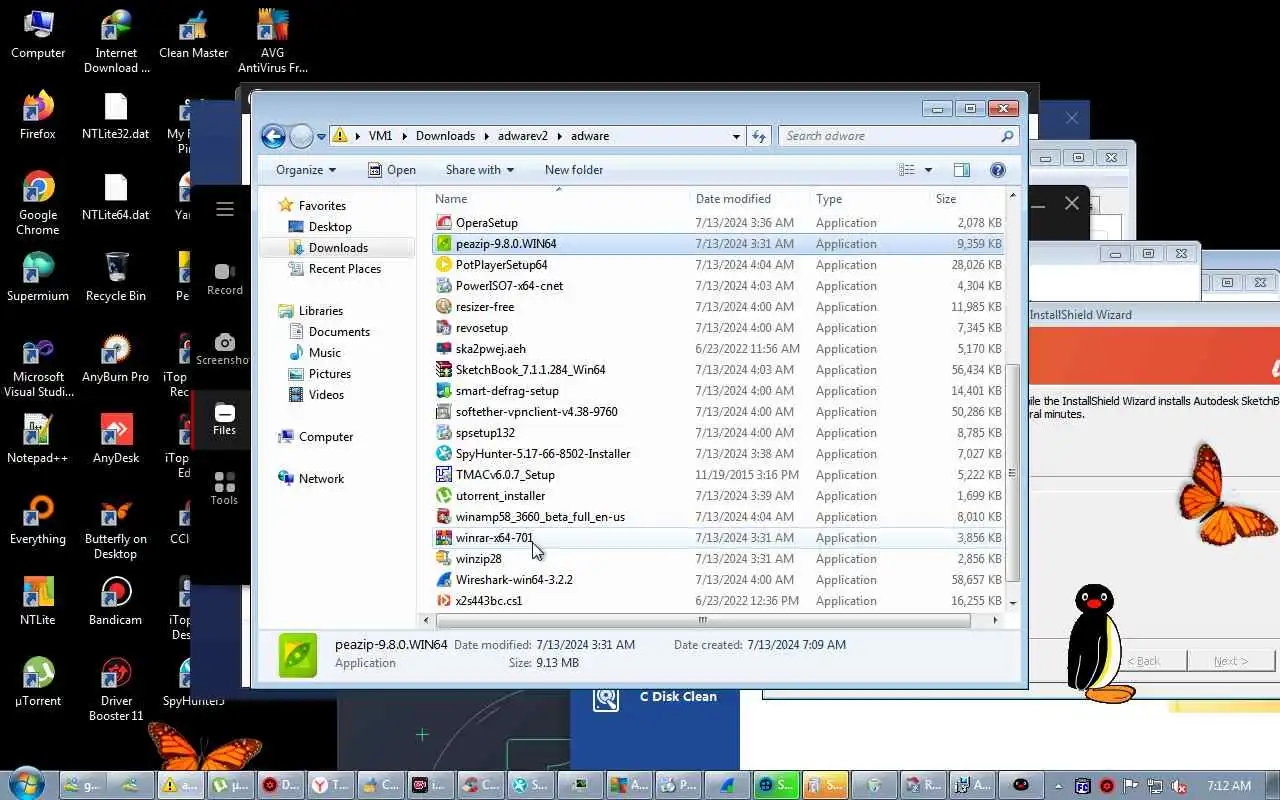This screenshot has height=800, width=1280.
Task: Select Favorites in navigation pane
Action: [322, 206]
